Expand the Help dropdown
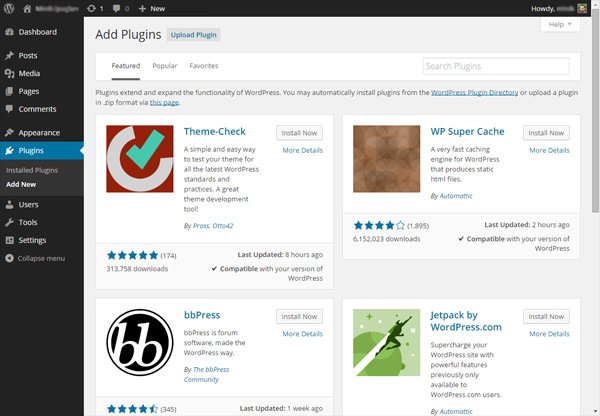 [560, 24]
